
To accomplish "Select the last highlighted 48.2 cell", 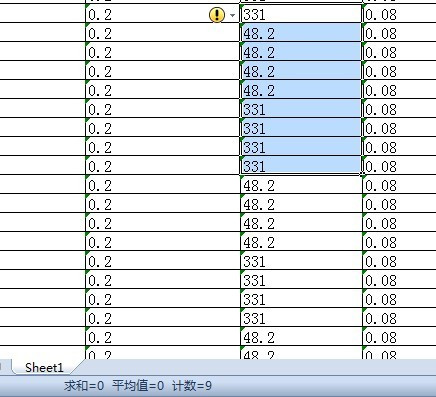I will 301,89.
